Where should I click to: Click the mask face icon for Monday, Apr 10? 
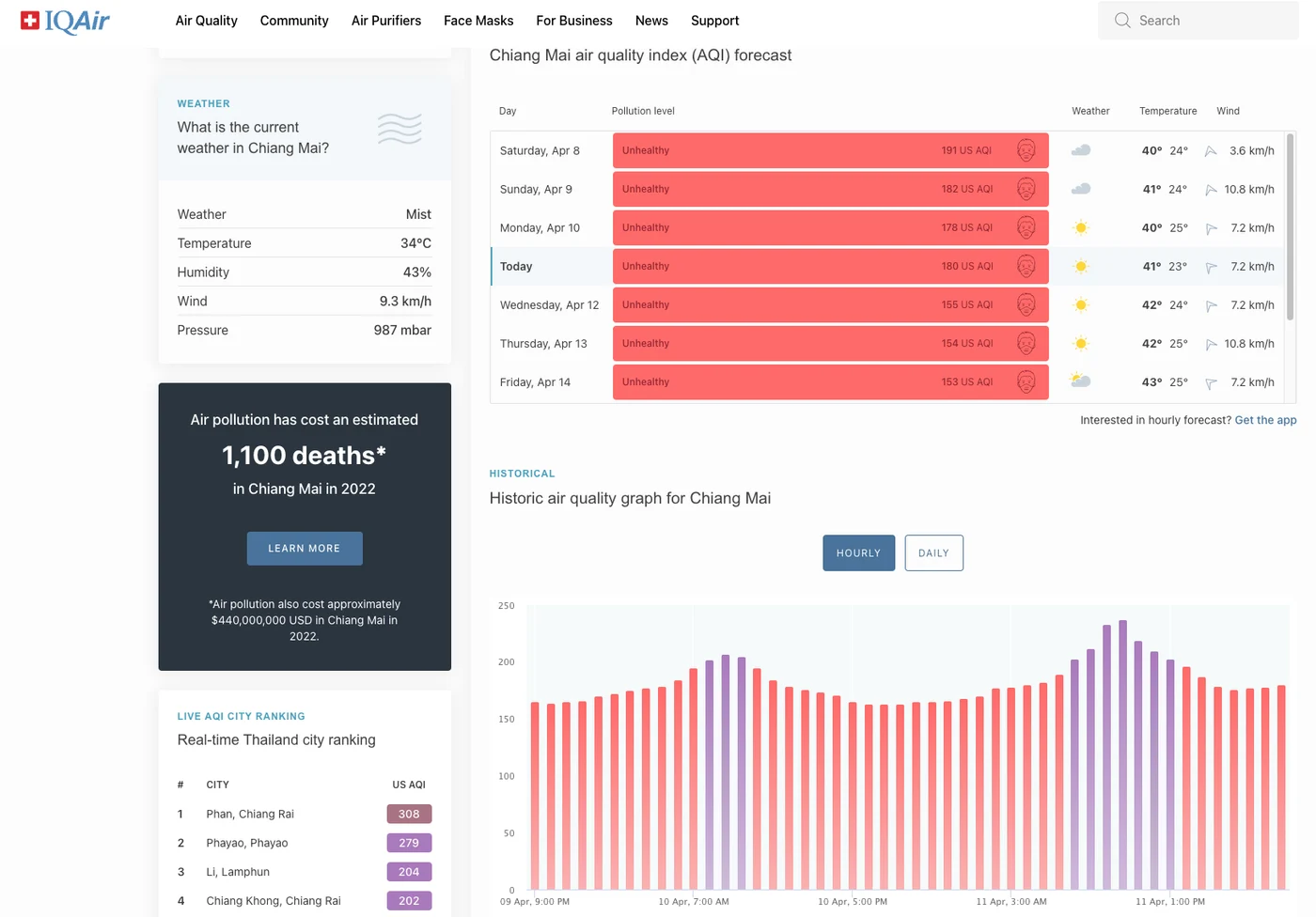[1026, 227]
